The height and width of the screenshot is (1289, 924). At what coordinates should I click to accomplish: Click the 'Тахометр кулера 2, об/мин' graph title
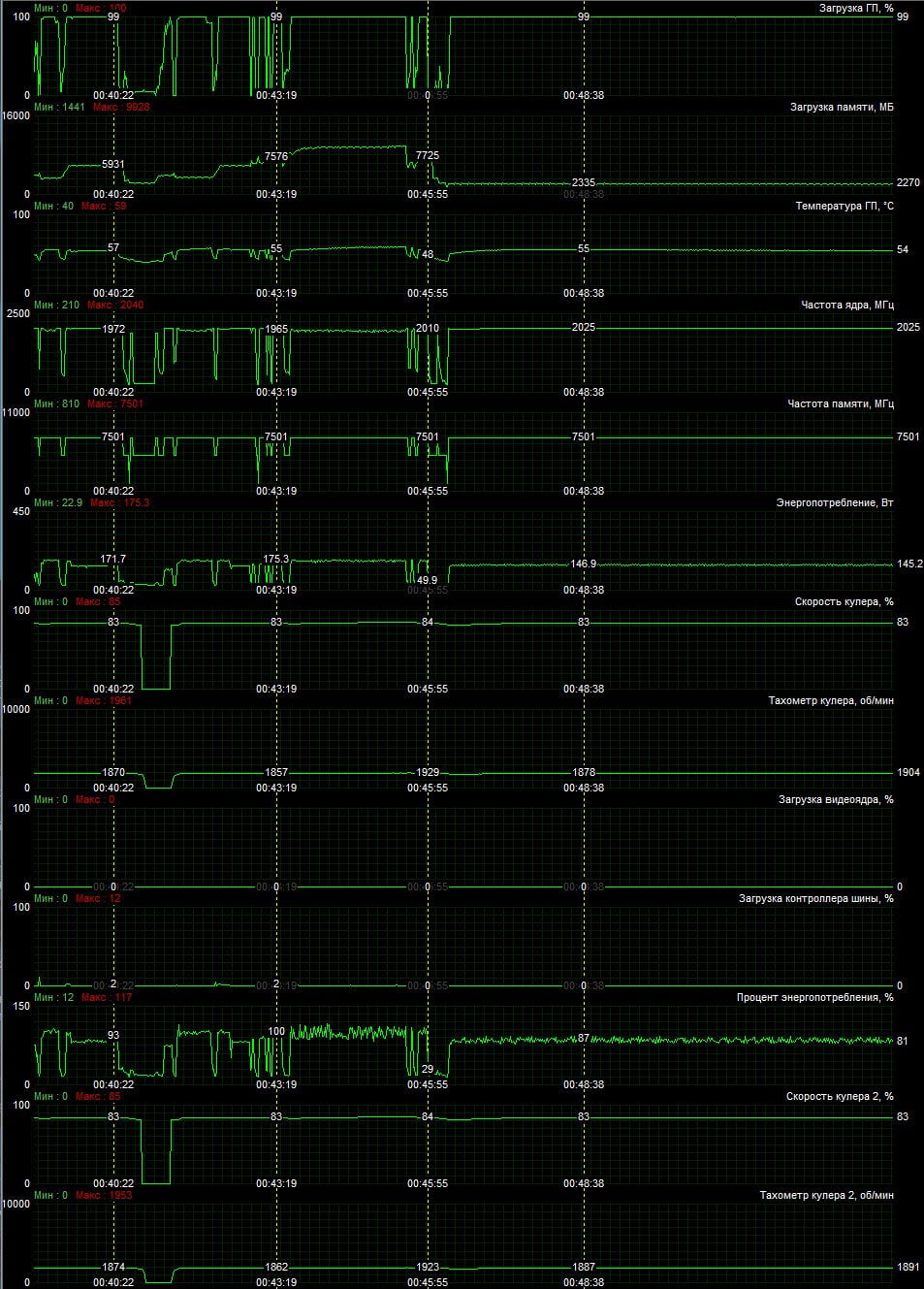(x=827, y=1195)
